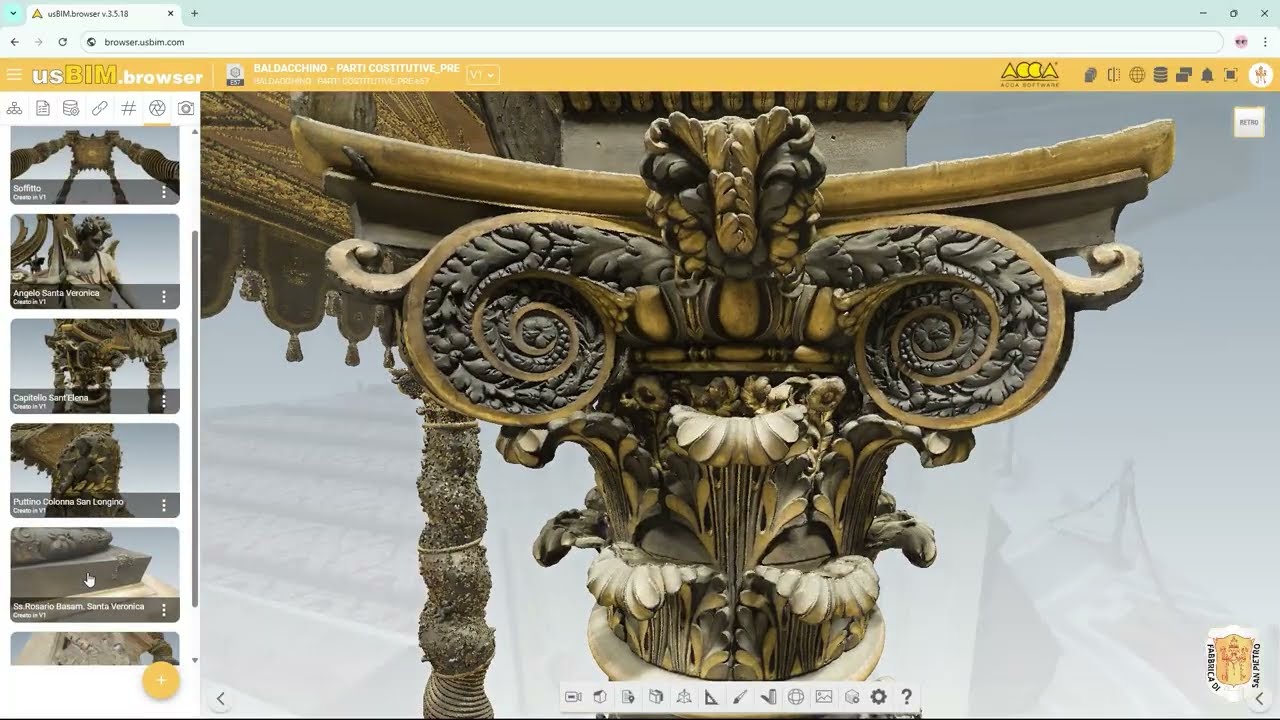
Task: Select the Soffitto view thumbnail
Action: pyautogui.click(x=95, y=166)
